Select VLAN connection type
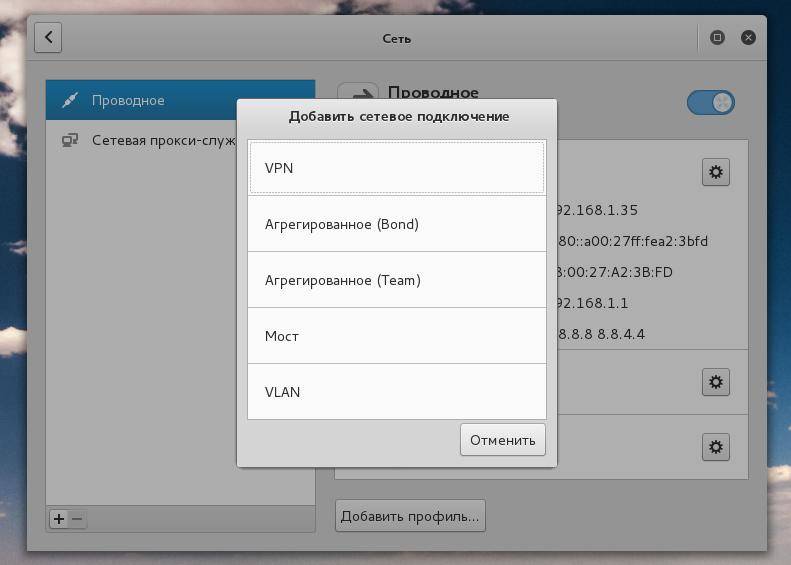This screenshot has height=565, width=791. click(397, 392)
